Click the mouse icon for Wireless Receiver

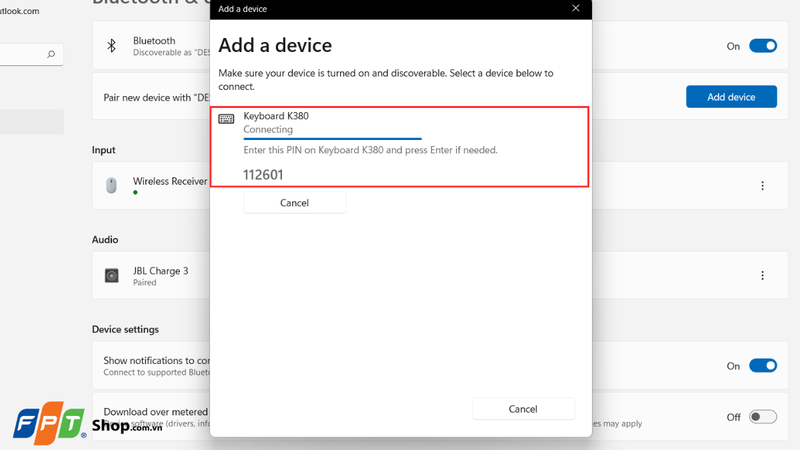pyautogui.click(x=111, y=185)
